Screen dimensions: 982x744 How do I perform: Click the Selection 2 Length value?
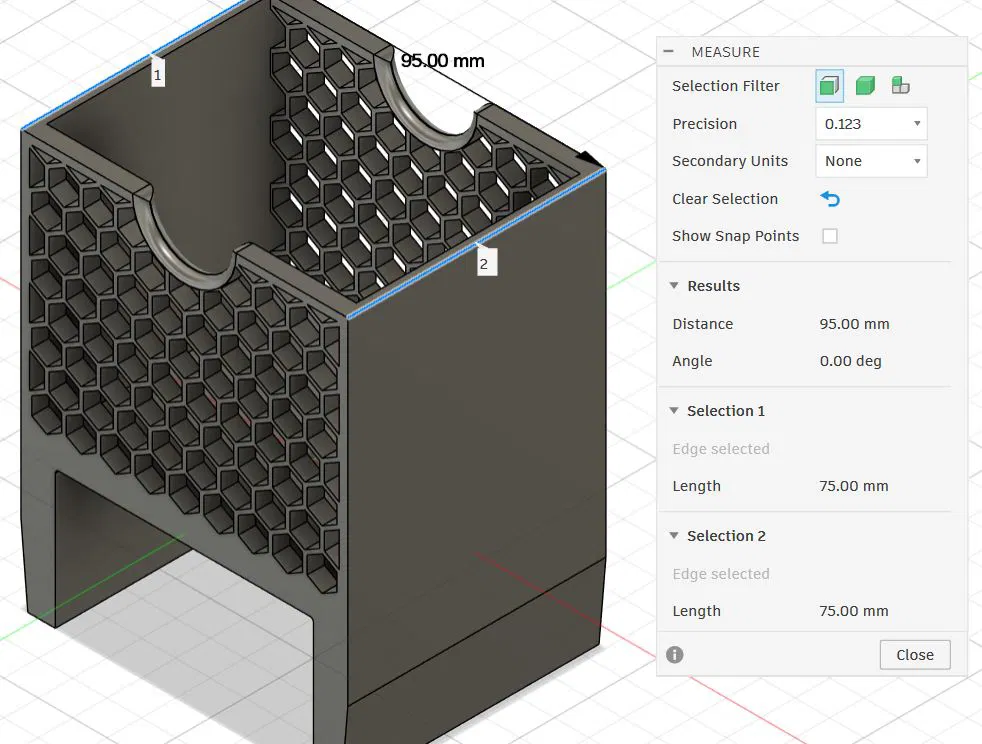[x=853, y=611]
